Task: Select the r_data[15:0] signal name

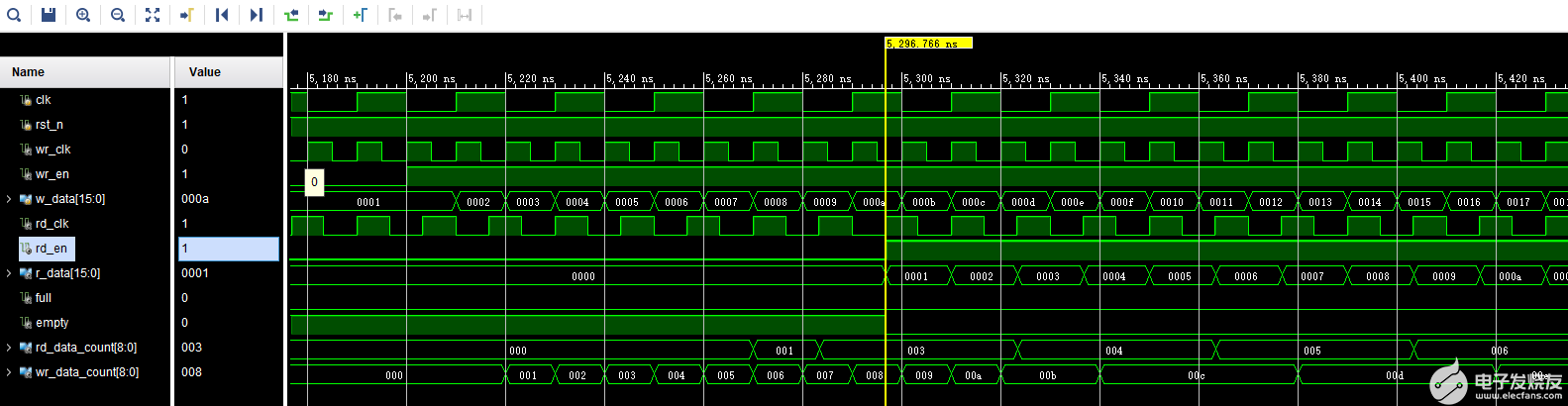Action: pos(68,273)
